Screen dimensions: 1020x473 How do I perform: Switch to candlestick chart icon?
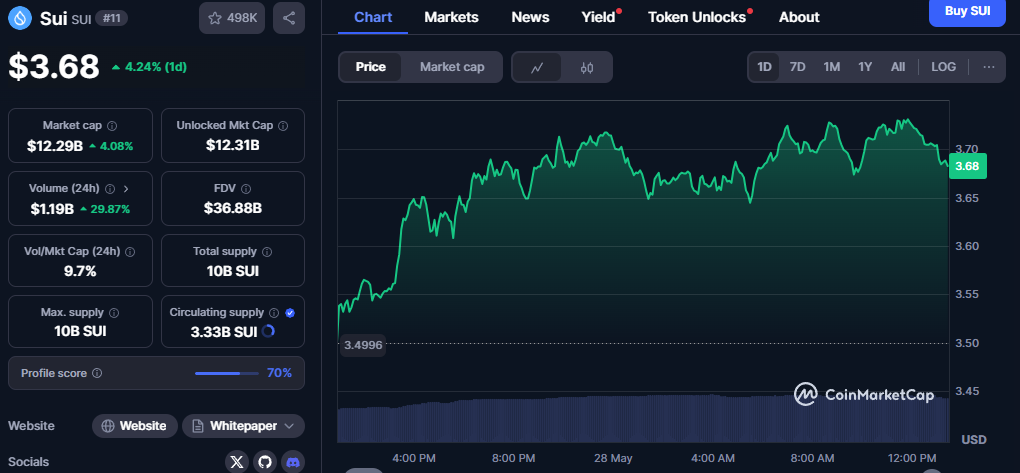click(587, 67)
